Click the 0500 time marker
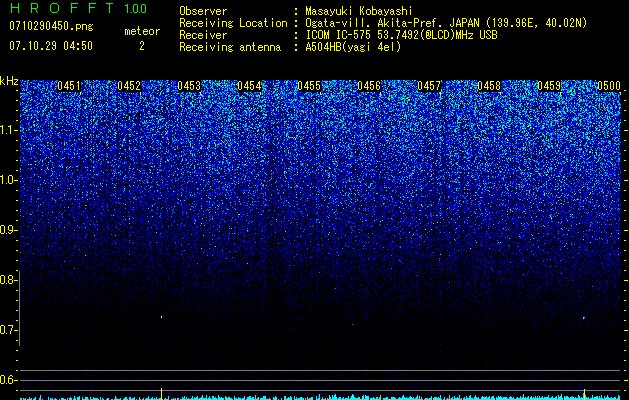The height and width of the screenshot is (400, 629). (609, 86)
